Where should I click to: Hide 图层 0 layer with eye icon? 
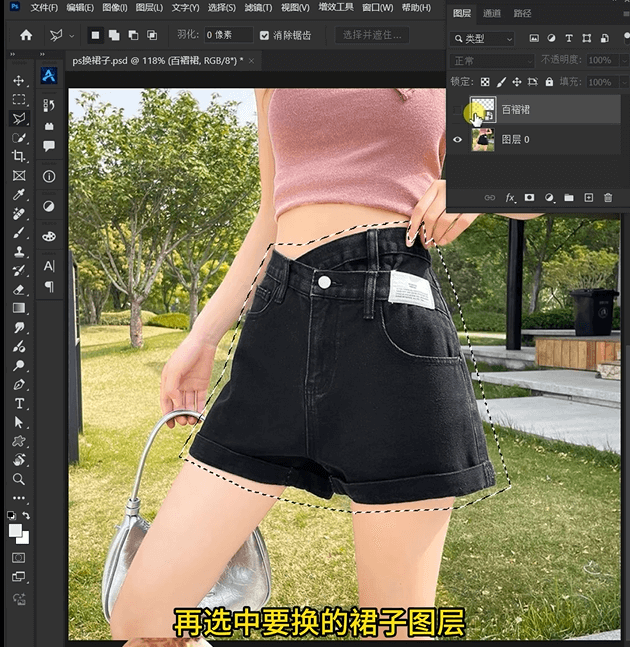pos(457,139)
